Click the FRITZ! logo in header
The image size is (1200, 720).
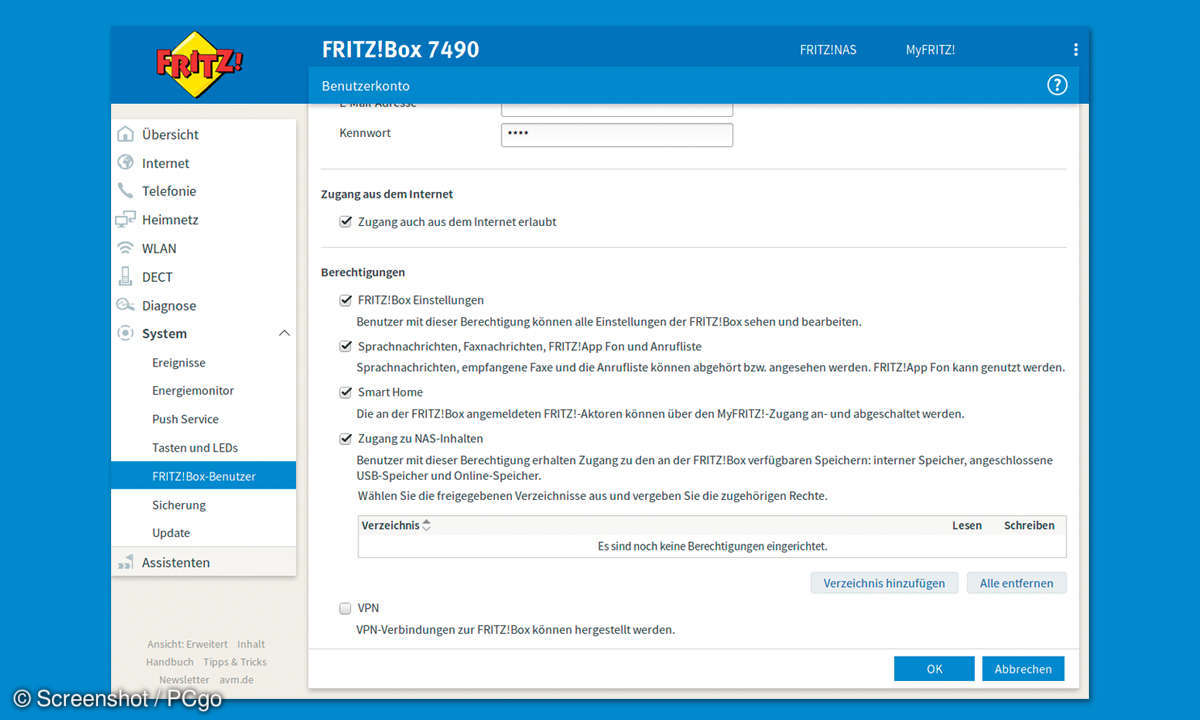[199, 66]
